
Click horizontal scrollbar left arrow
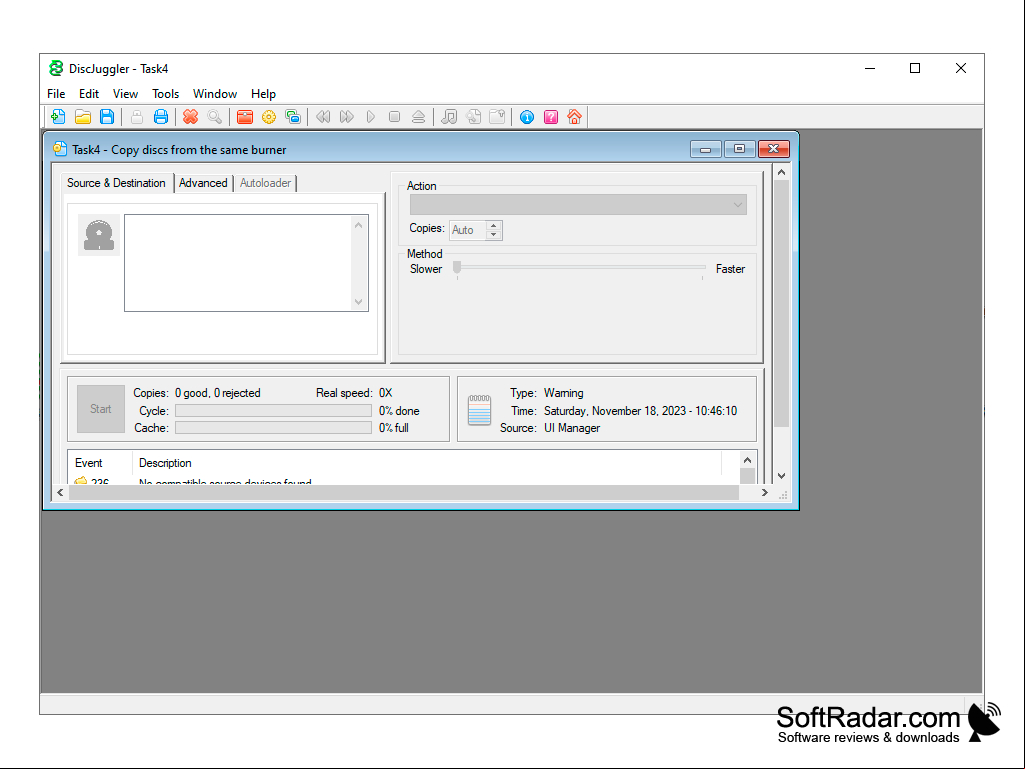click(60, 492)
